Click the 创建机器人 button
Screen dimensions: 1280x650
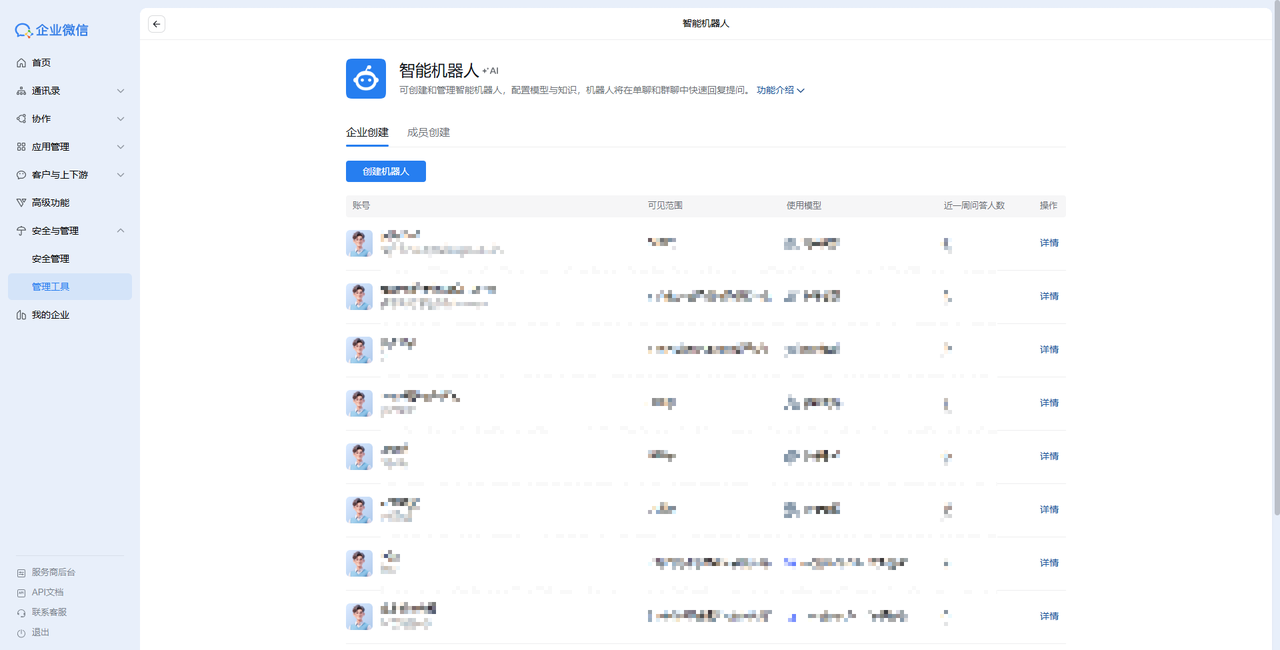tap(386, 172)
